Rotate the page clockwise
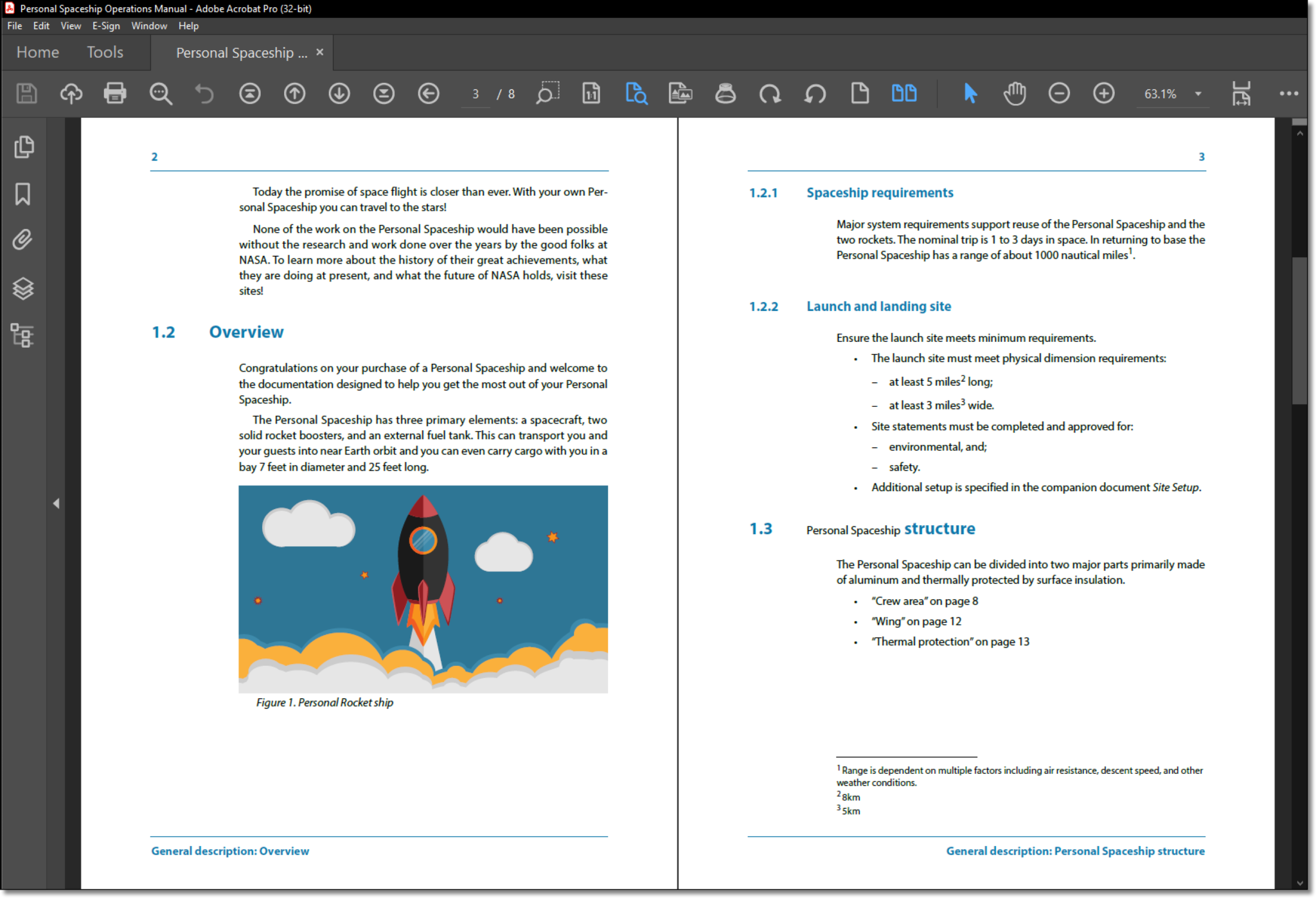 click(x=770, y=93)
